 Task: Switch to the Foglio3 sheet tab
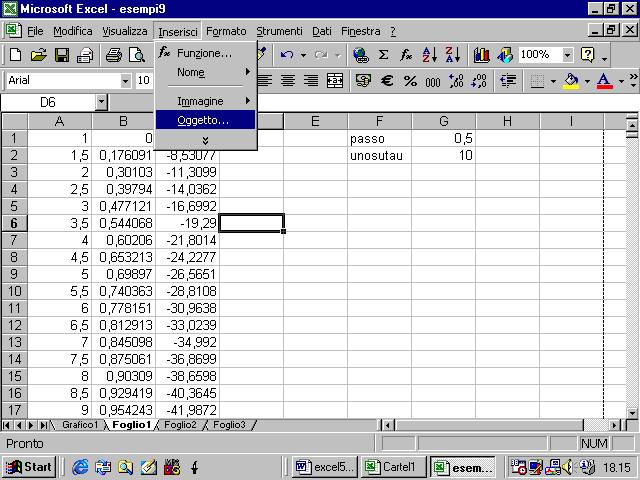tap(229, 425)
